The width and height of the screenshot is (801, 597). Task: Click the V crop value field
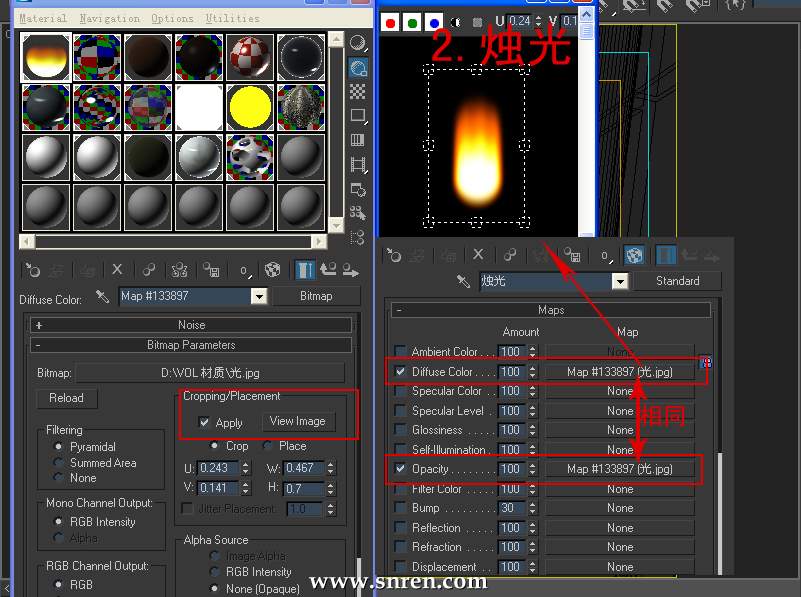[x=219, y=488]
